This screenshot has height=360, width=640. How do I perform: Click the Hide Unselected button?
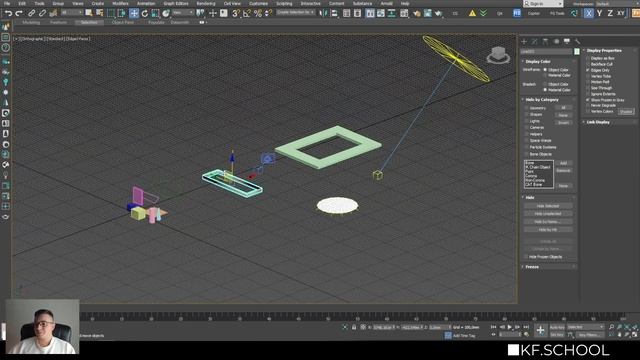[548, 214]
